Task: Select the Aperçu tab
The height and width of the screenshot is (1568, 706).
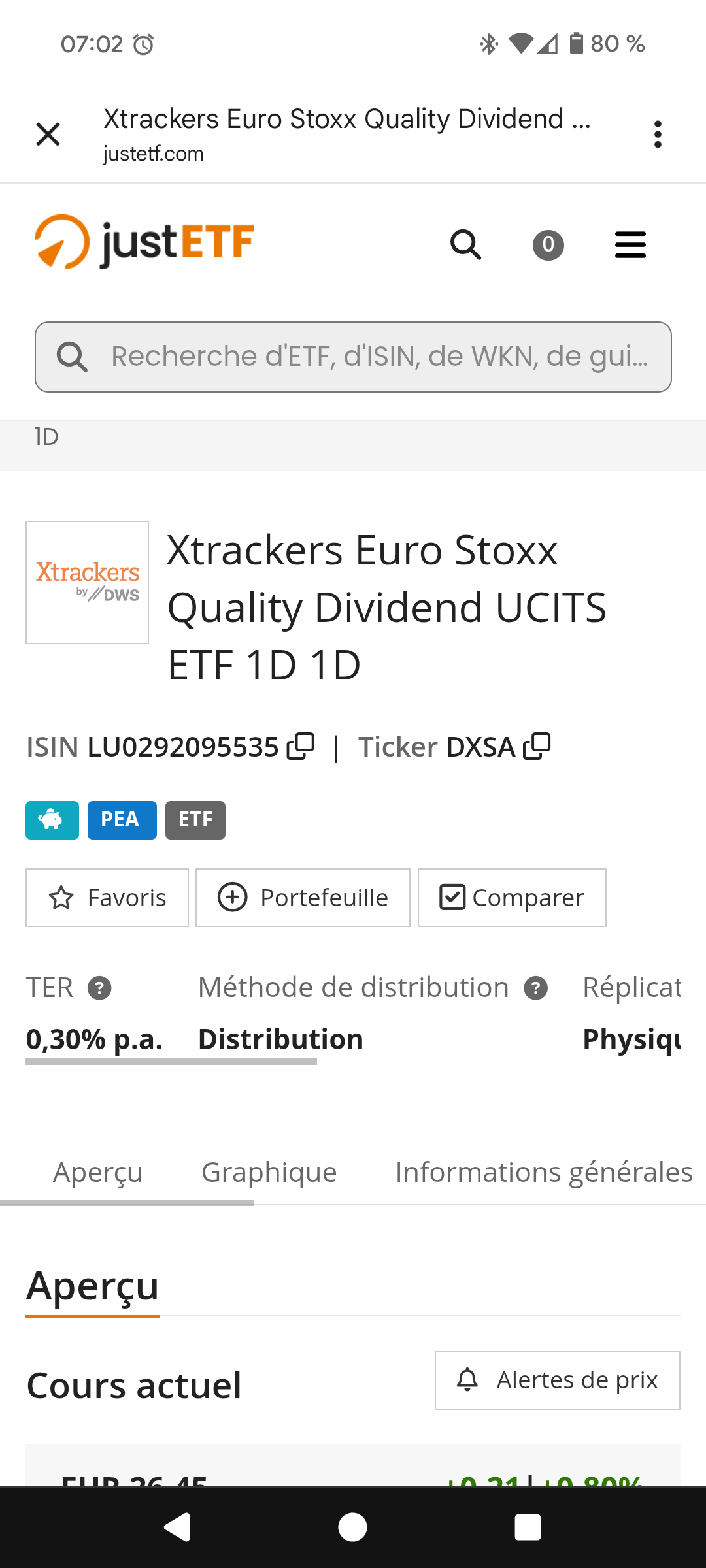Action: click(x=98, y=1172)
